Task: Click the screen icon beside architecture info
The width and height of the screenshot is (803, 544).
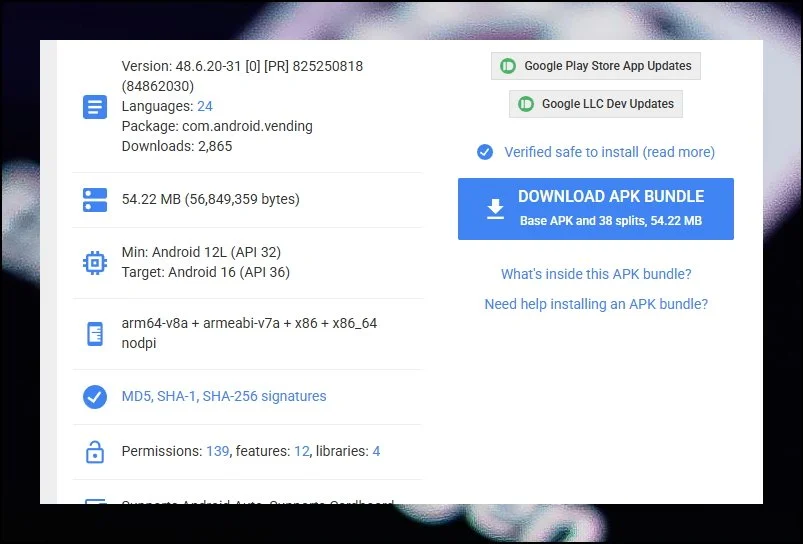Action: (94, 334)
